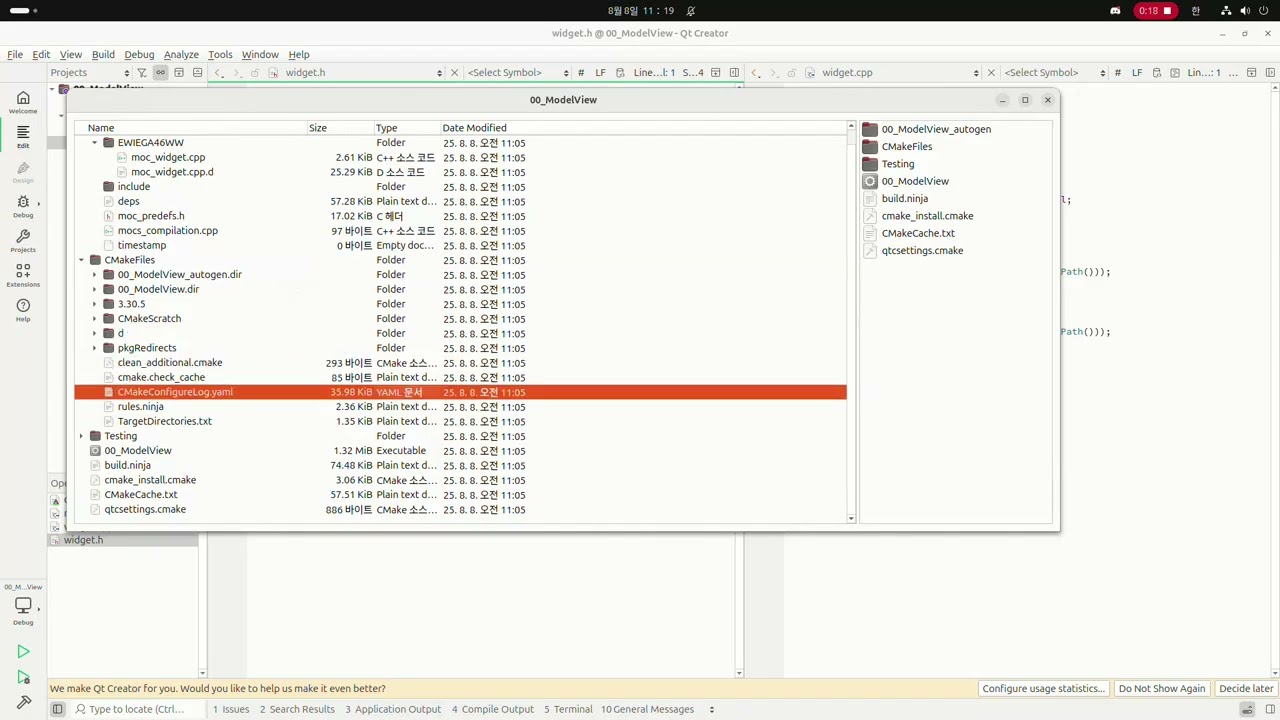Close the widget.cpp document

[x=991, y=72]
